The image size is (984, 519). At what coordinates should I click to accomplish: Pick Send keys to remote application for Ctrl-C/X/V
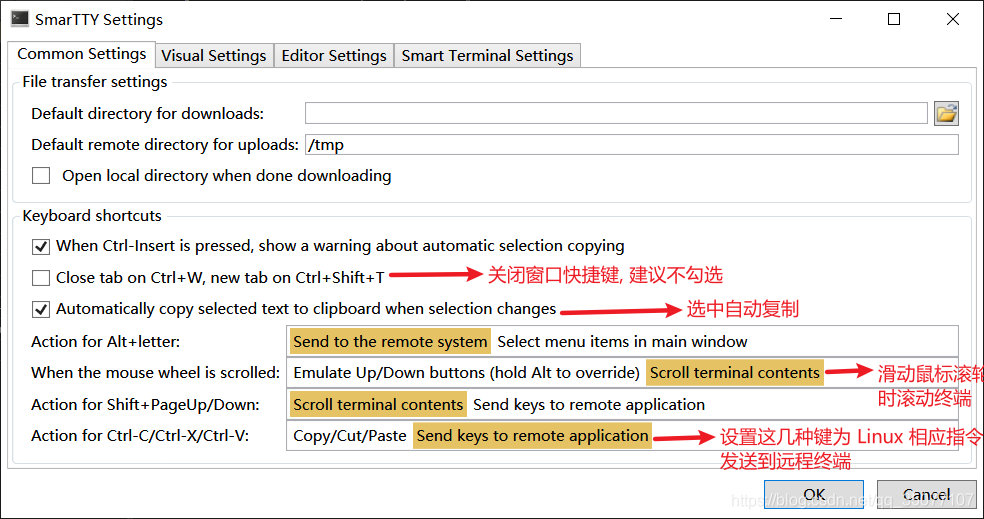coord(533,436)
